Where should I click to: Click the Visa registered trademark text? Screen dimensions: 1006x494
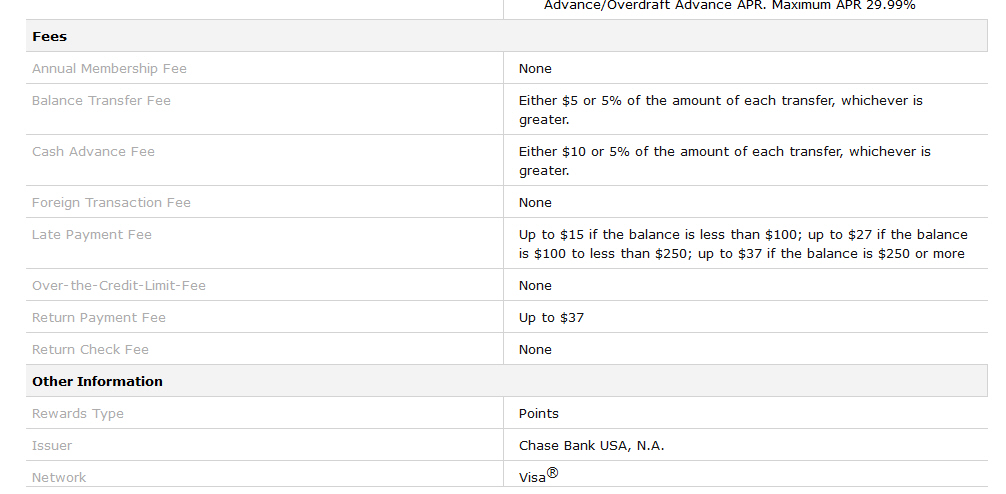[x=538, y=475]
